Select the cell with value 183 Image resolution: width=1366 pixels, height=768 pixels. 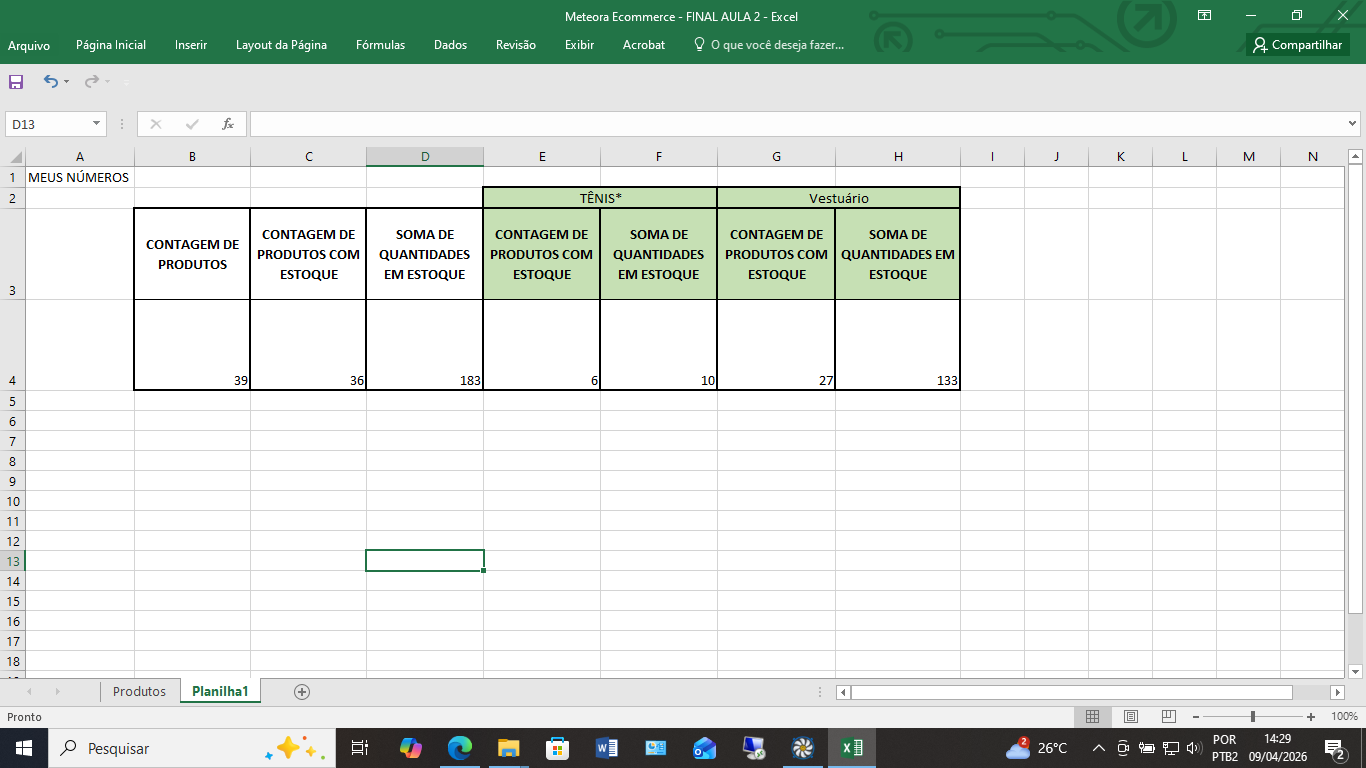(425, 345)
